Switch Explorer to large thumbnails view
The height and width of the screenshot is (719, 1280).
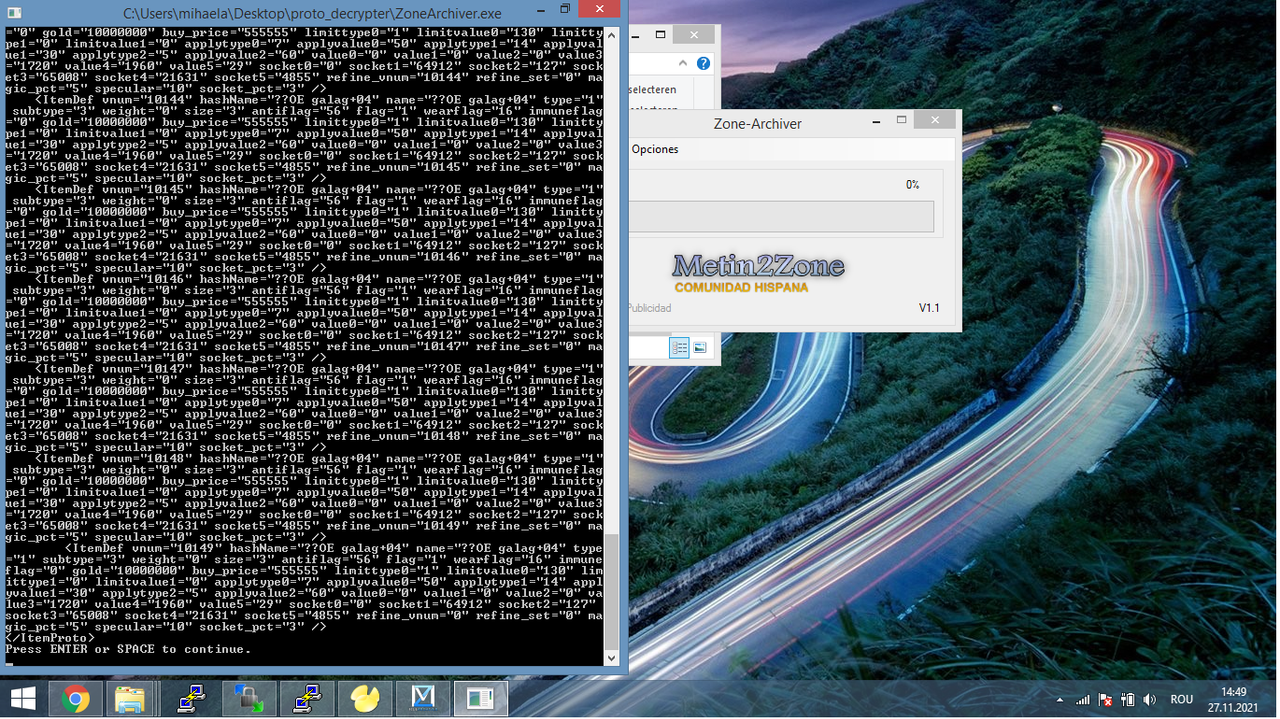pos(700,348)
